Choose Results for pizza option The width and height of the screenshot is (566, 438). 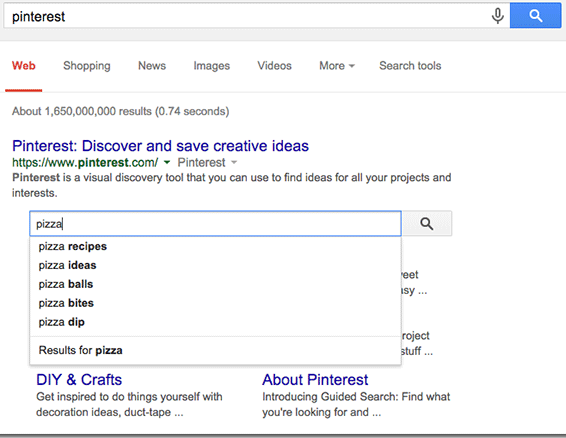(x=215, y=350)
